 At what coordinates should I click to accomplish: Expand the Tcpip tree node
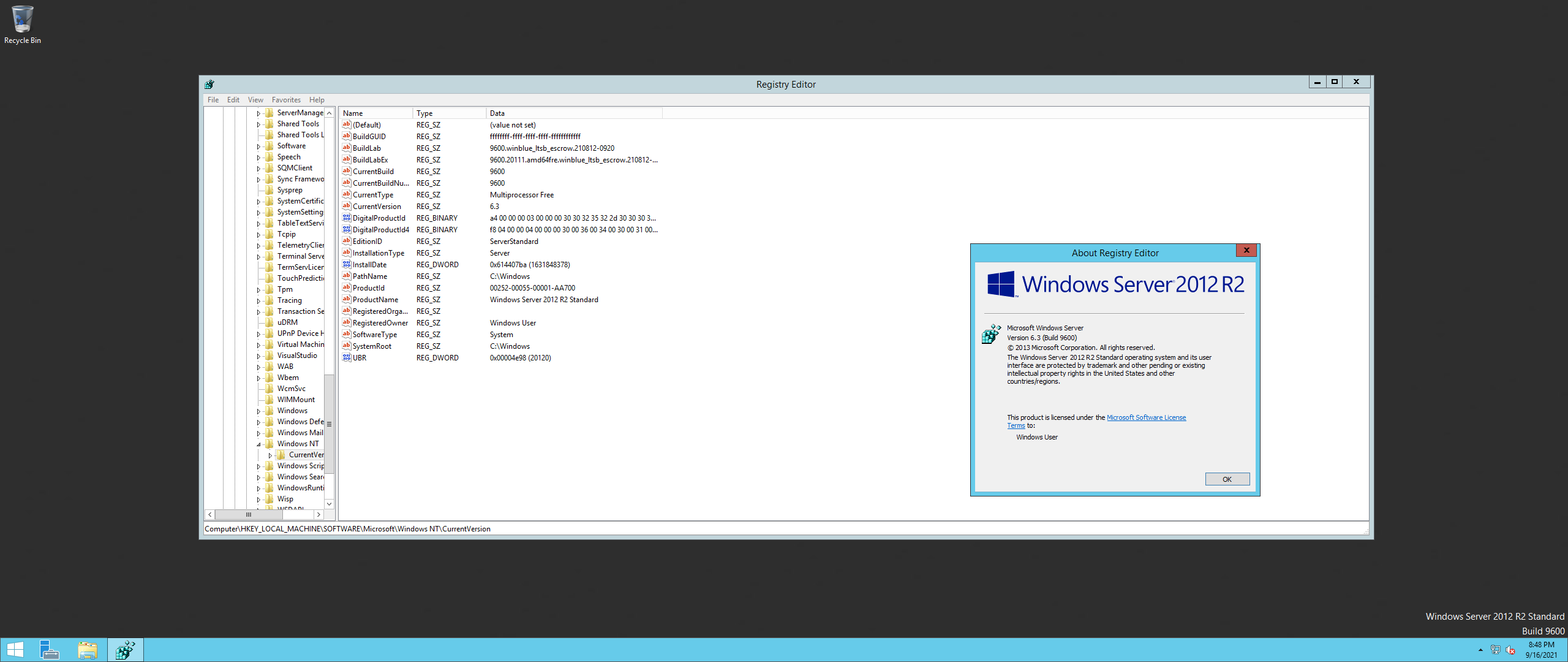tap(258, 235)
